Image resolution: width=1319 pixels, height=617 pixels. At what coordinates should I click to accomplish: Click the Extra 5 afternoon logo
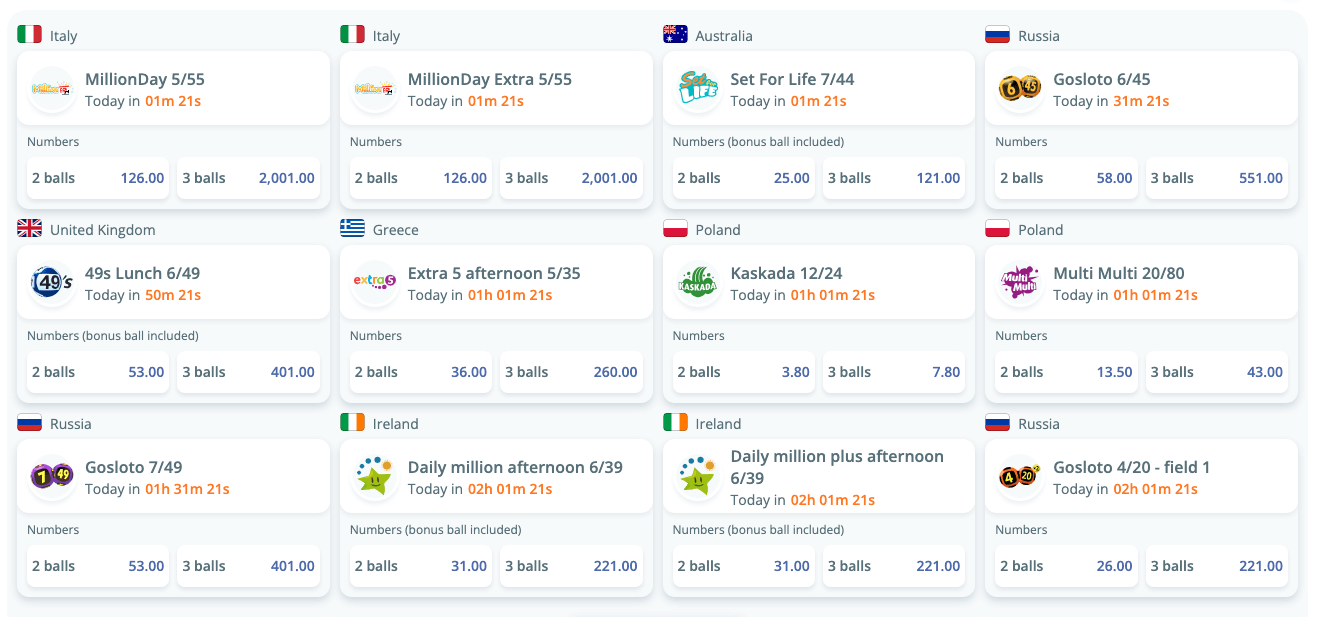pyautogui.click(x=375, y=283)
